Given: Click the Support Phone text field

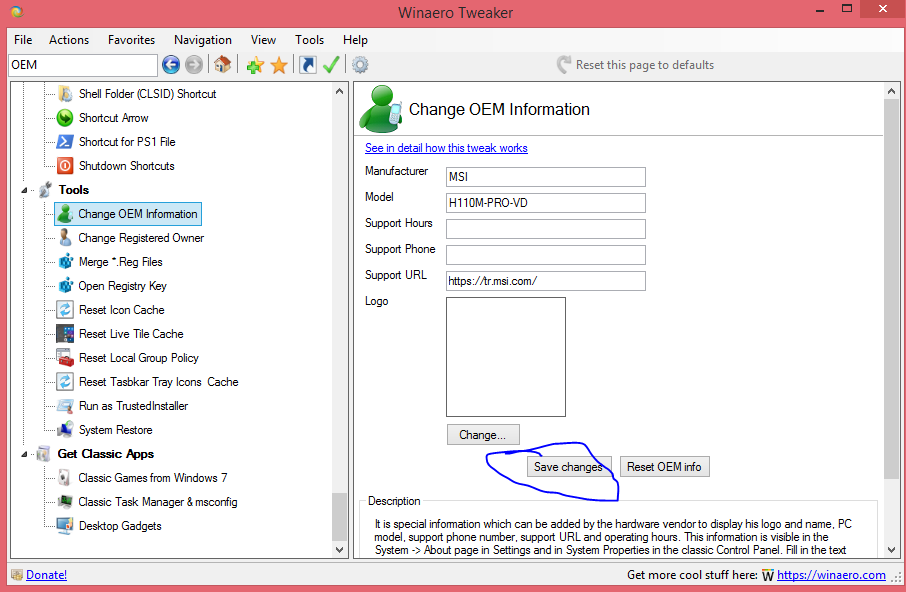Looking at the screenshot, I should pos(545,255).
